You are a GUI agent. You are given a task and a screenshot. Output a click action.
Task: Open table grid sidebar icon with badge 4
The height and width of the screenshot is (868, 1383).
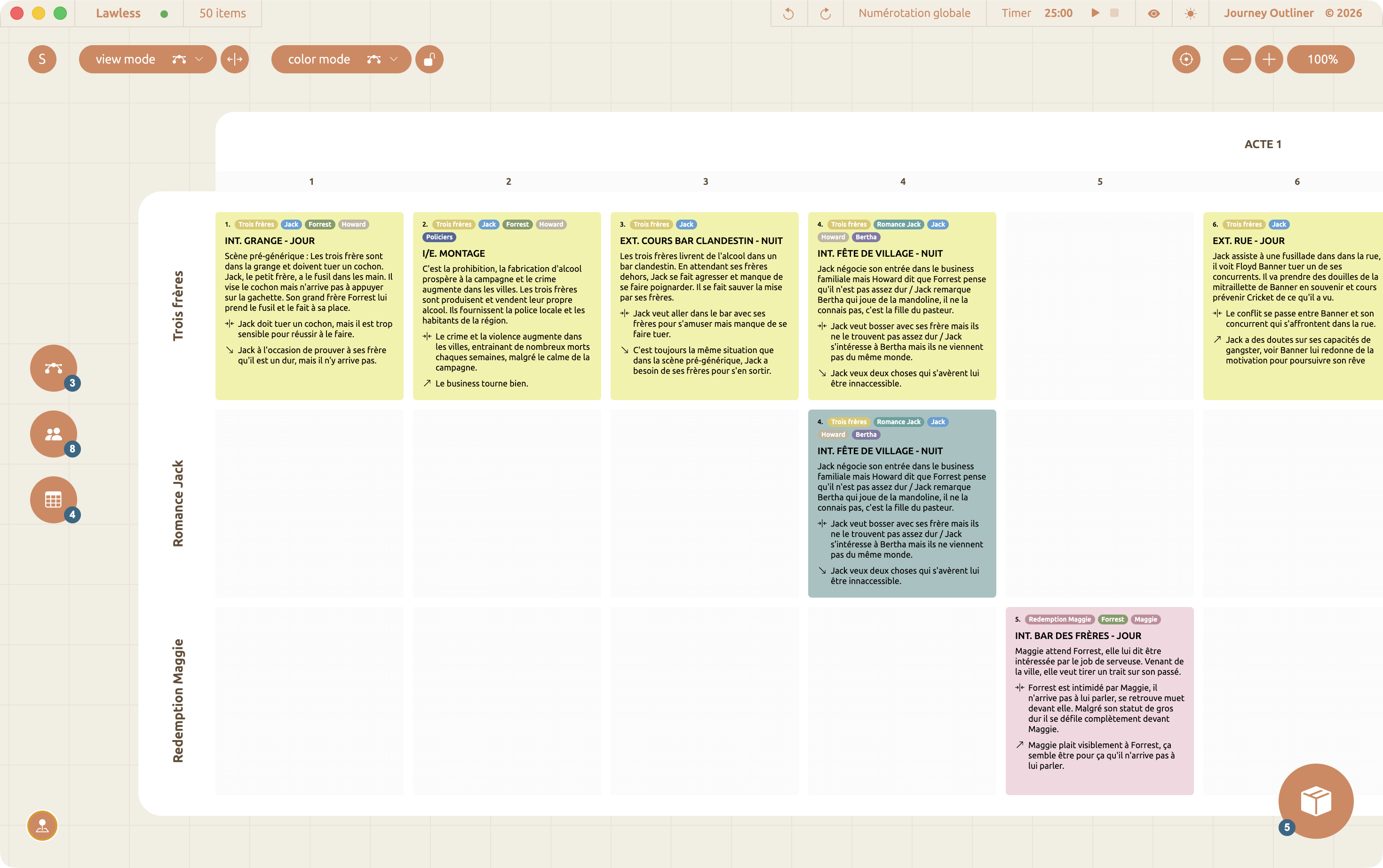tap(54, 500)
